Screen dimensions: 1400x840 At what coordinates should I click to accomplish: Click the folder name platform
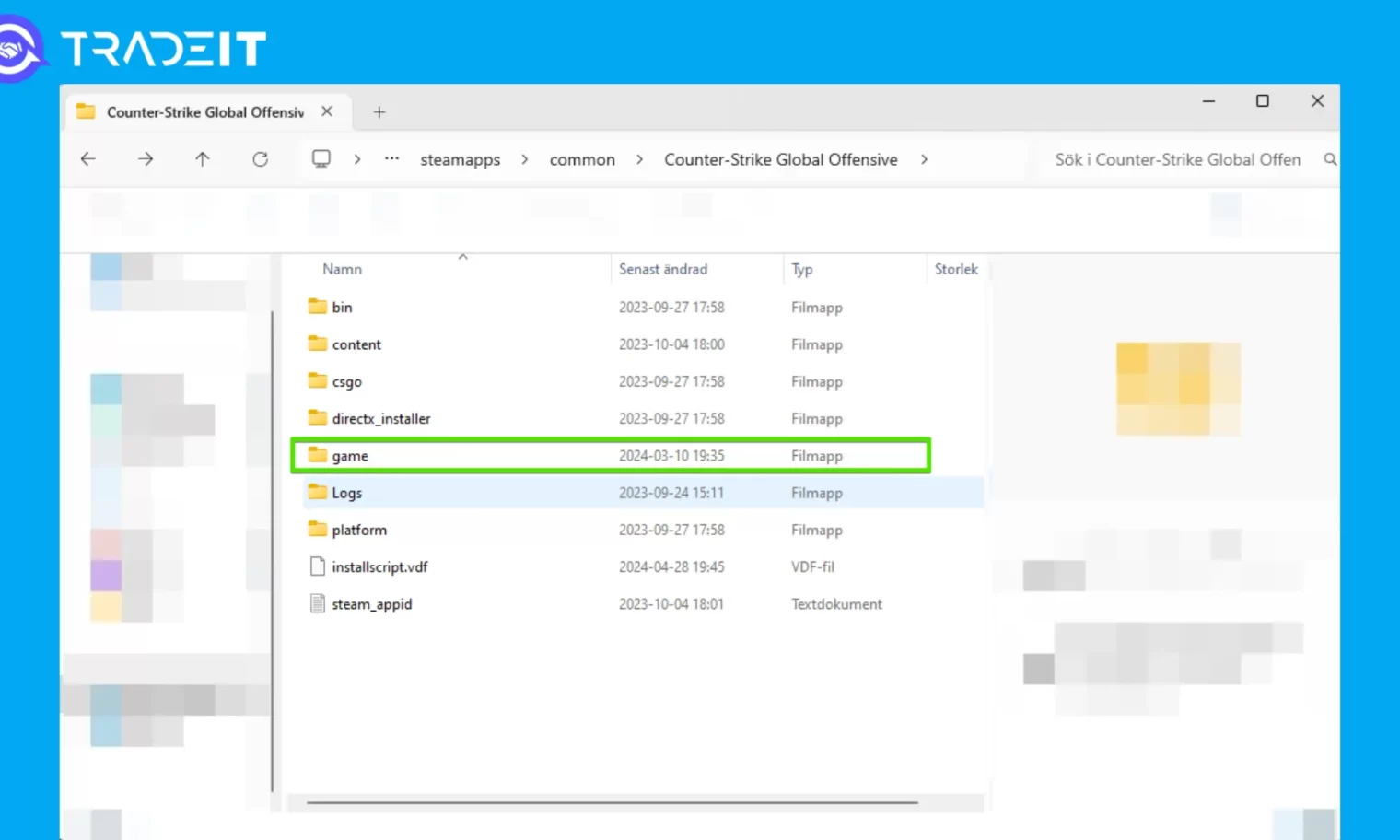tap(359, 530)
